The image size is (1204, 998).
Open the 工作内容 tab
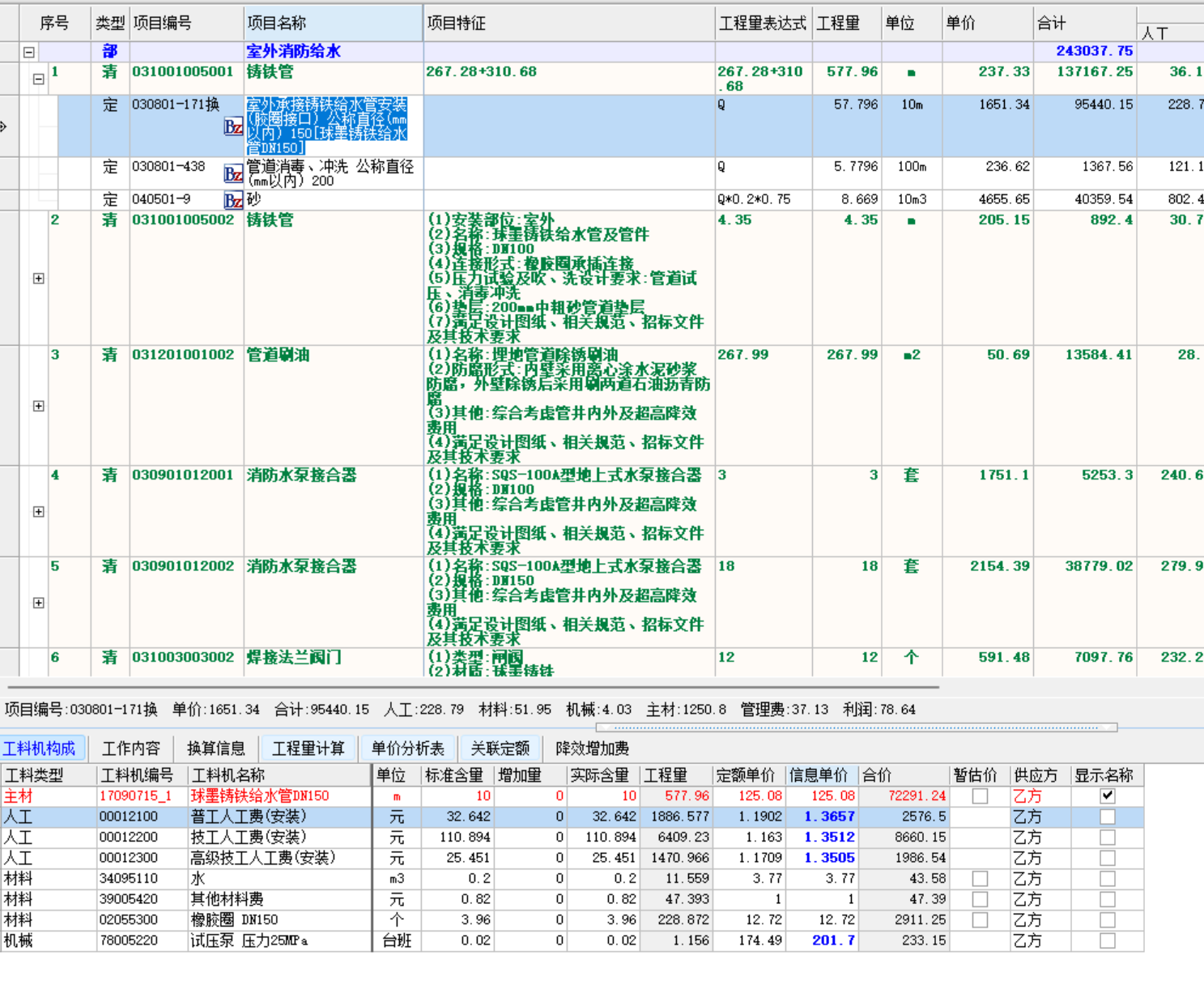click(131, 748)
